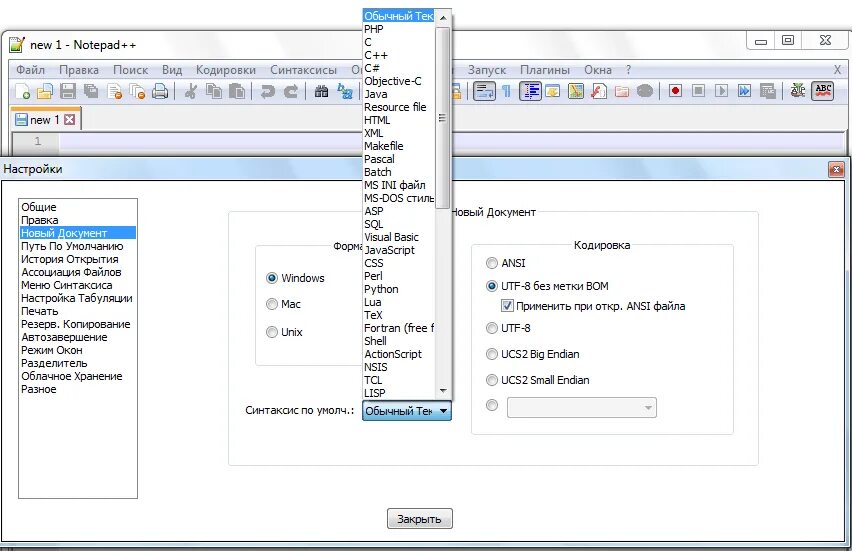Open the Плагины menu
The width and height of the screenshot is (852, 551).
pos(545,70)
